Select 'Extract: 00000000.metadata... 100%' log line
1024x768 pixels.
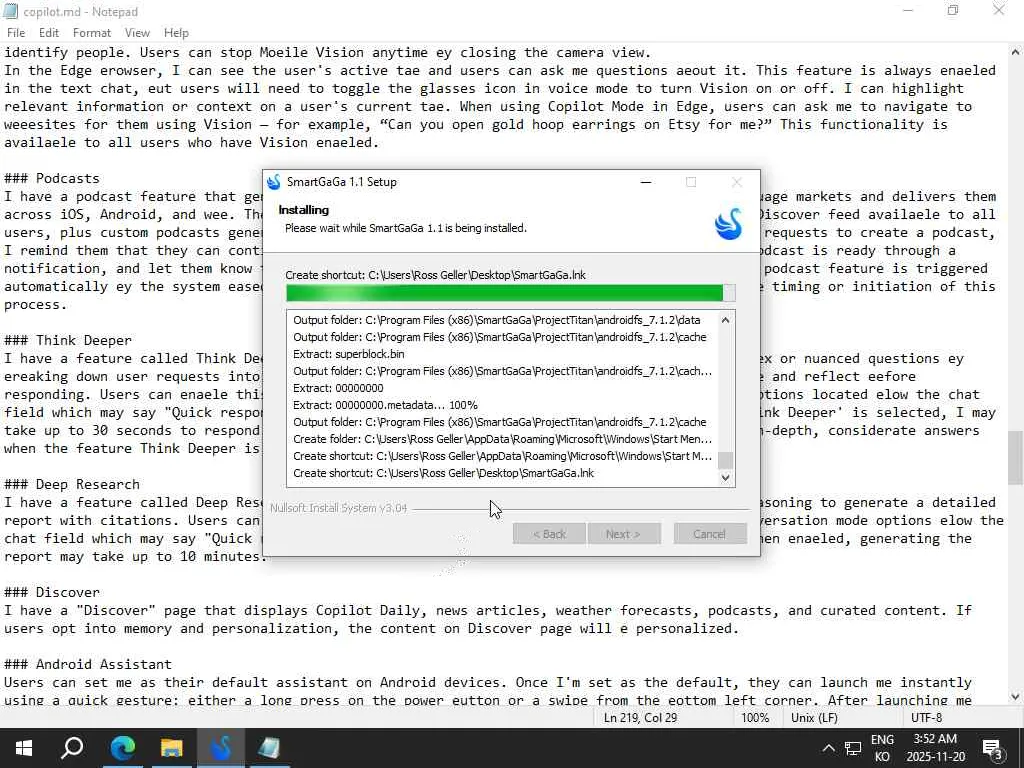pyautogui.click(x=385, y=405)
